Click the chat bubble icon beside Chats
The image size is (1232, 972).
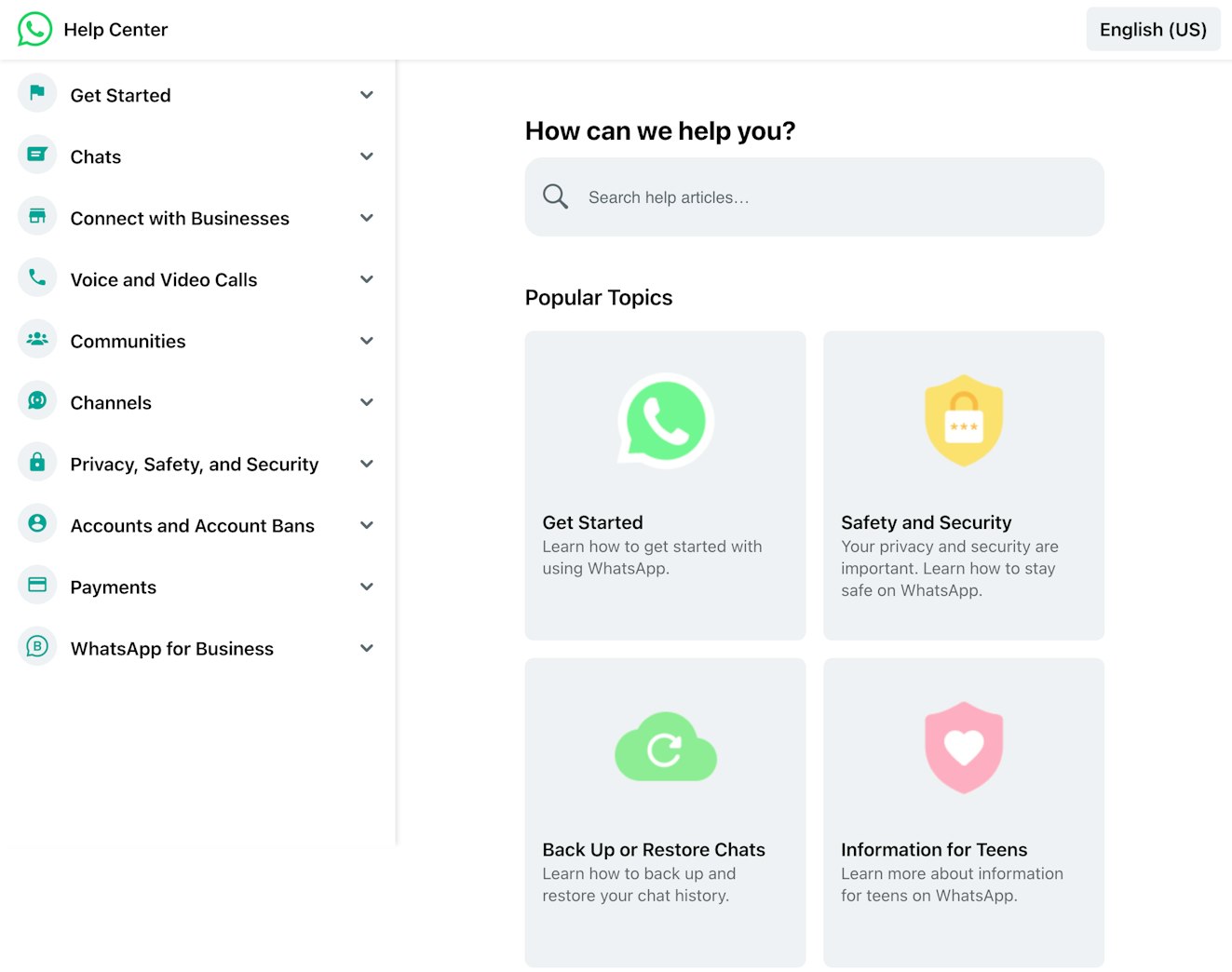click(37, 155)
